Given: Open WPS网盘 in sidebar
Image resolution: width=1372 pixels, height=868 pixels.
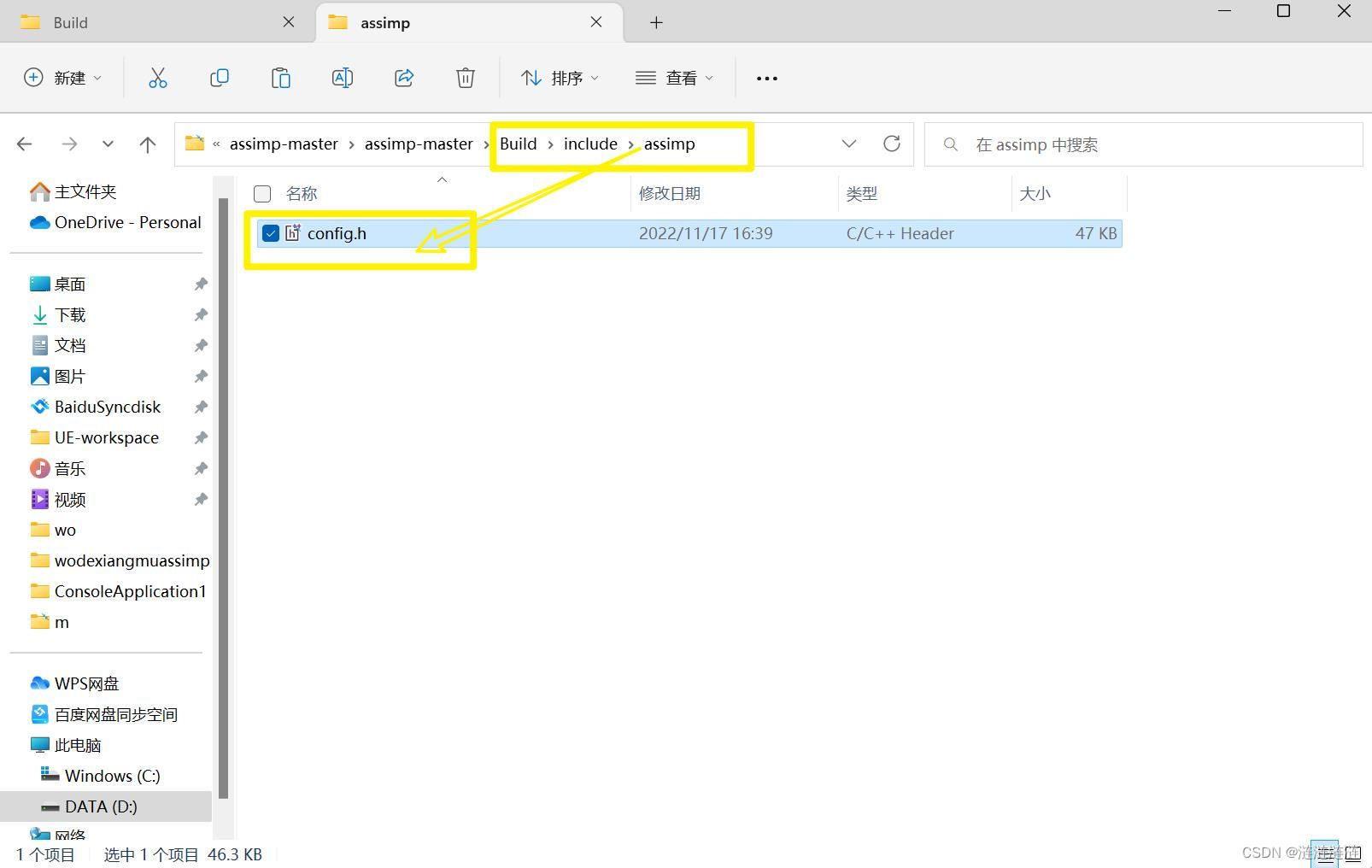Looking at the screenshot, I should 75,683.
